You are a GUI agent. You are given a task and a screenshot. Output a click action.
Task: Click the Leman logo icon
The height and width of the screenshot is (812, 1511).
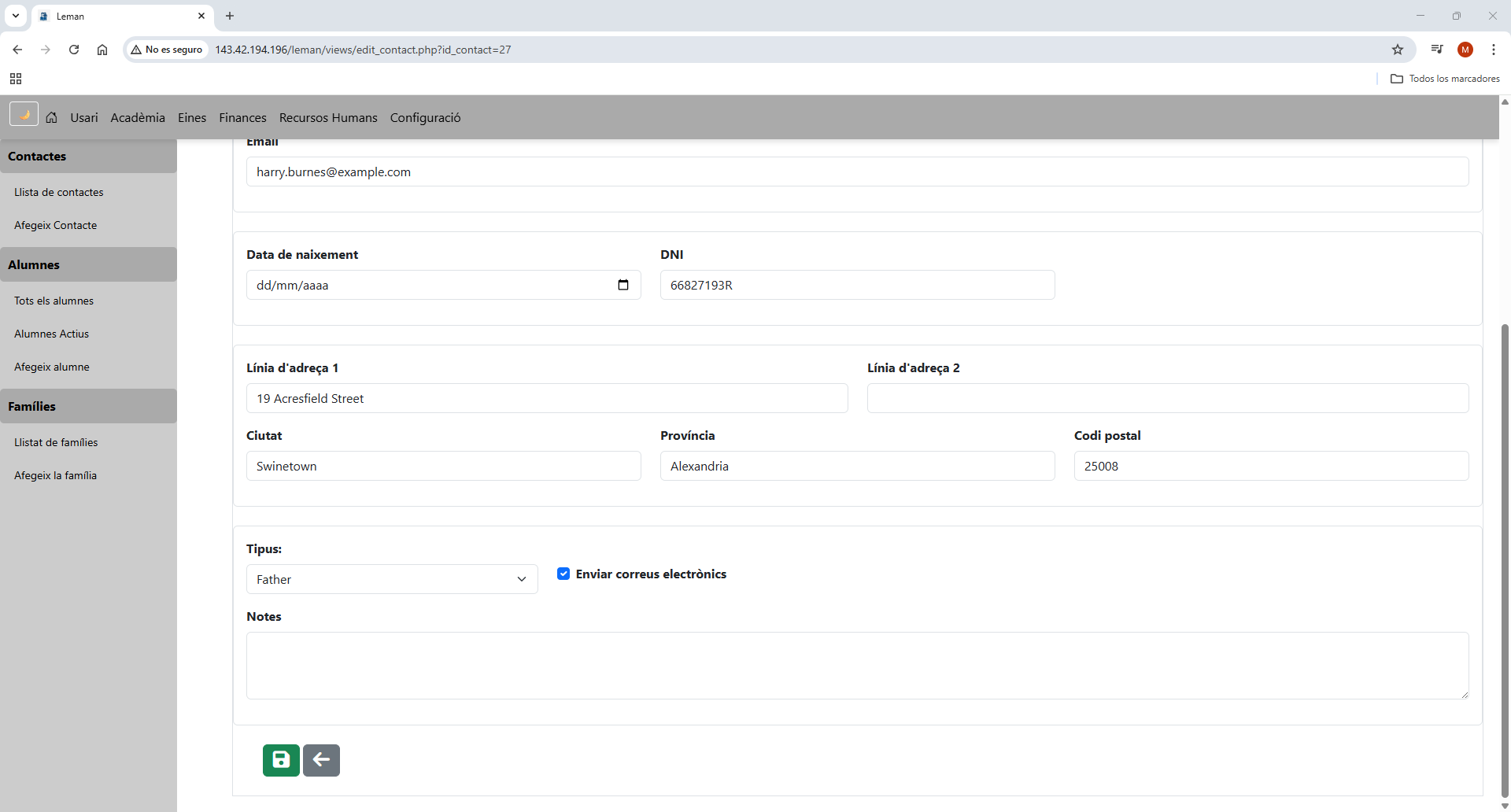tap(24, 114)
